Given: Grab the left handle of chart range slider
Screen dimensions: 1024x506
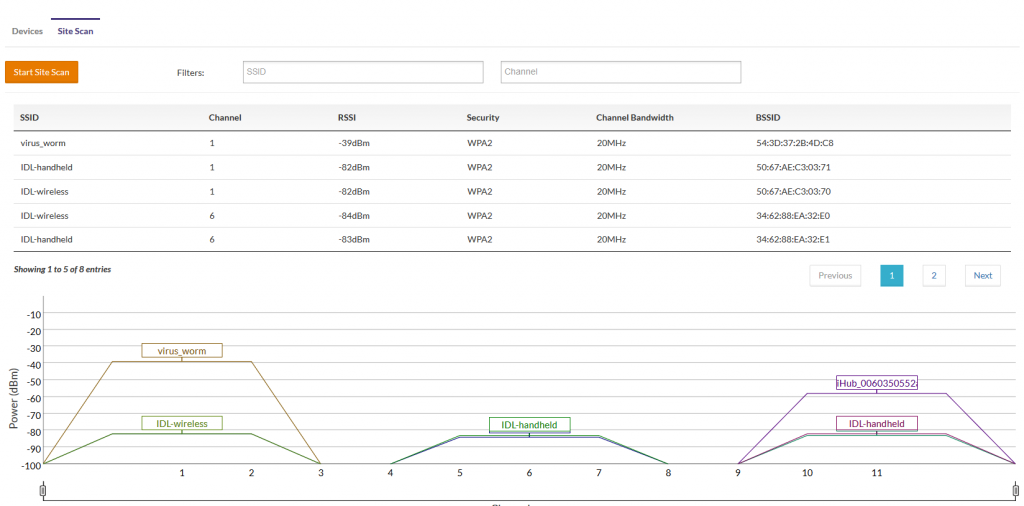Looking at the screenshot, I should pos(43,490).
